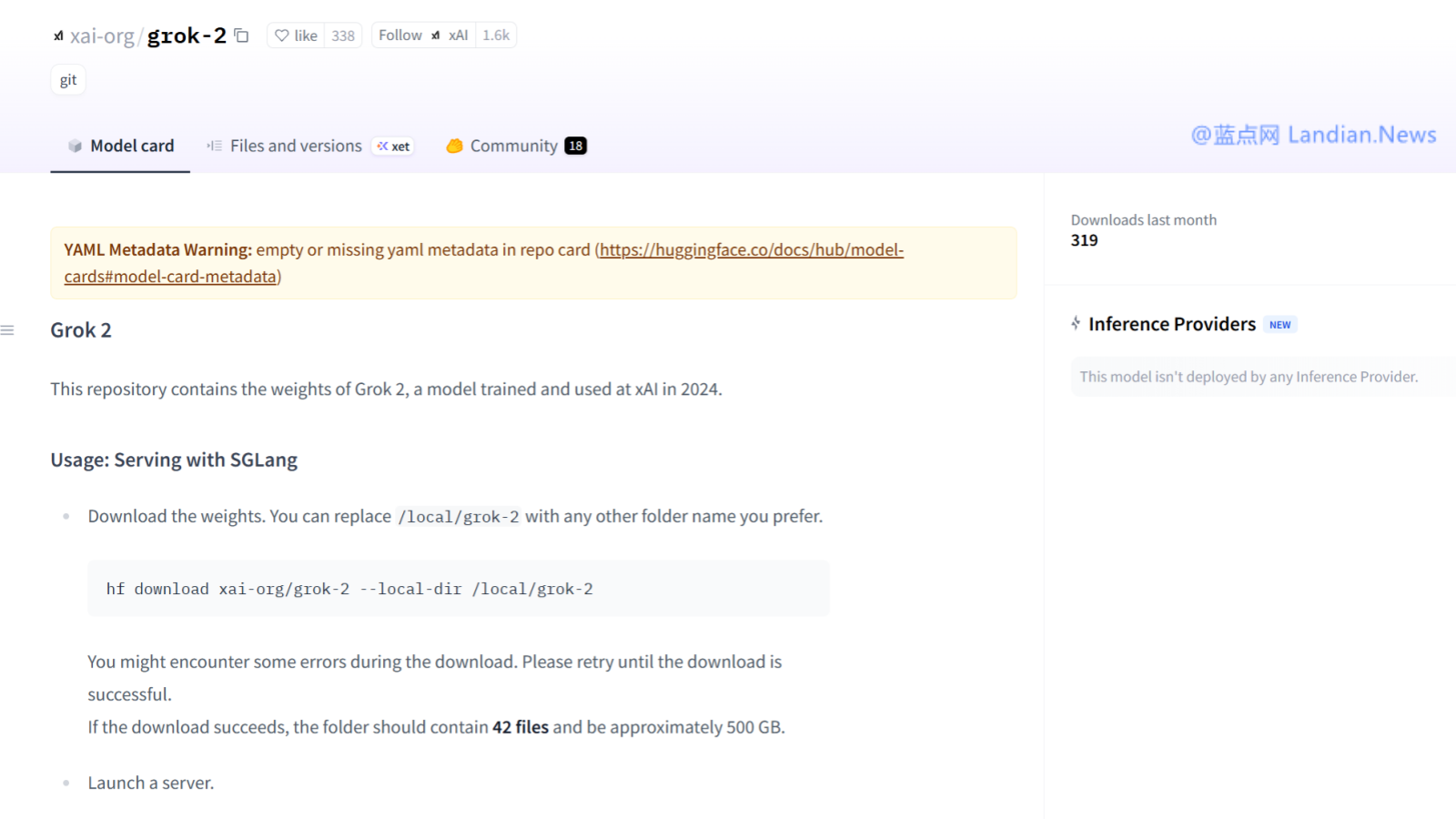Open the Model card tab

tap(132, 146)
